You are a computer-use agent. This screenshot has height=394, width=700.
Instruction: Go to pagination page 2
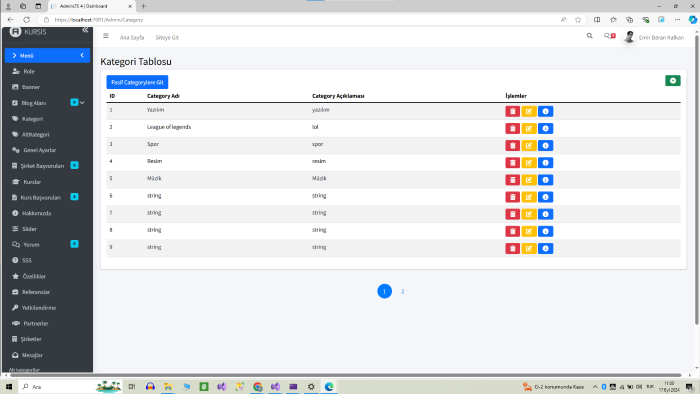click(x=402, y=291)
